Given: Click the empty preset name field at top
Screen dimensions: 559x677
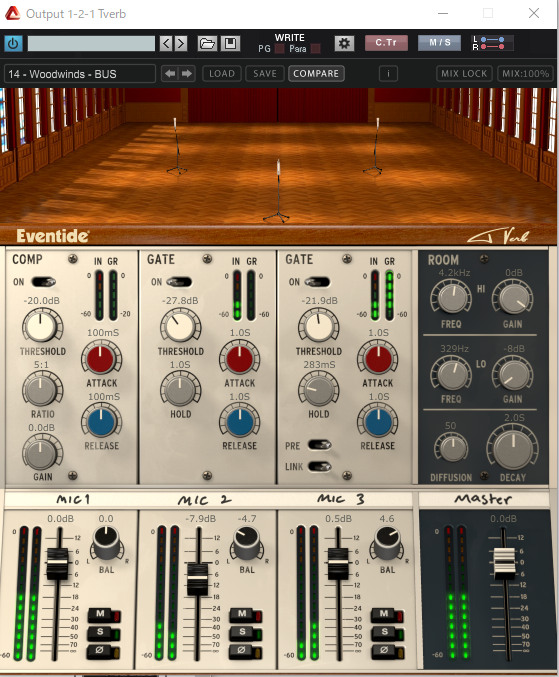Looking at the screenshot, I should pos(91,43).
